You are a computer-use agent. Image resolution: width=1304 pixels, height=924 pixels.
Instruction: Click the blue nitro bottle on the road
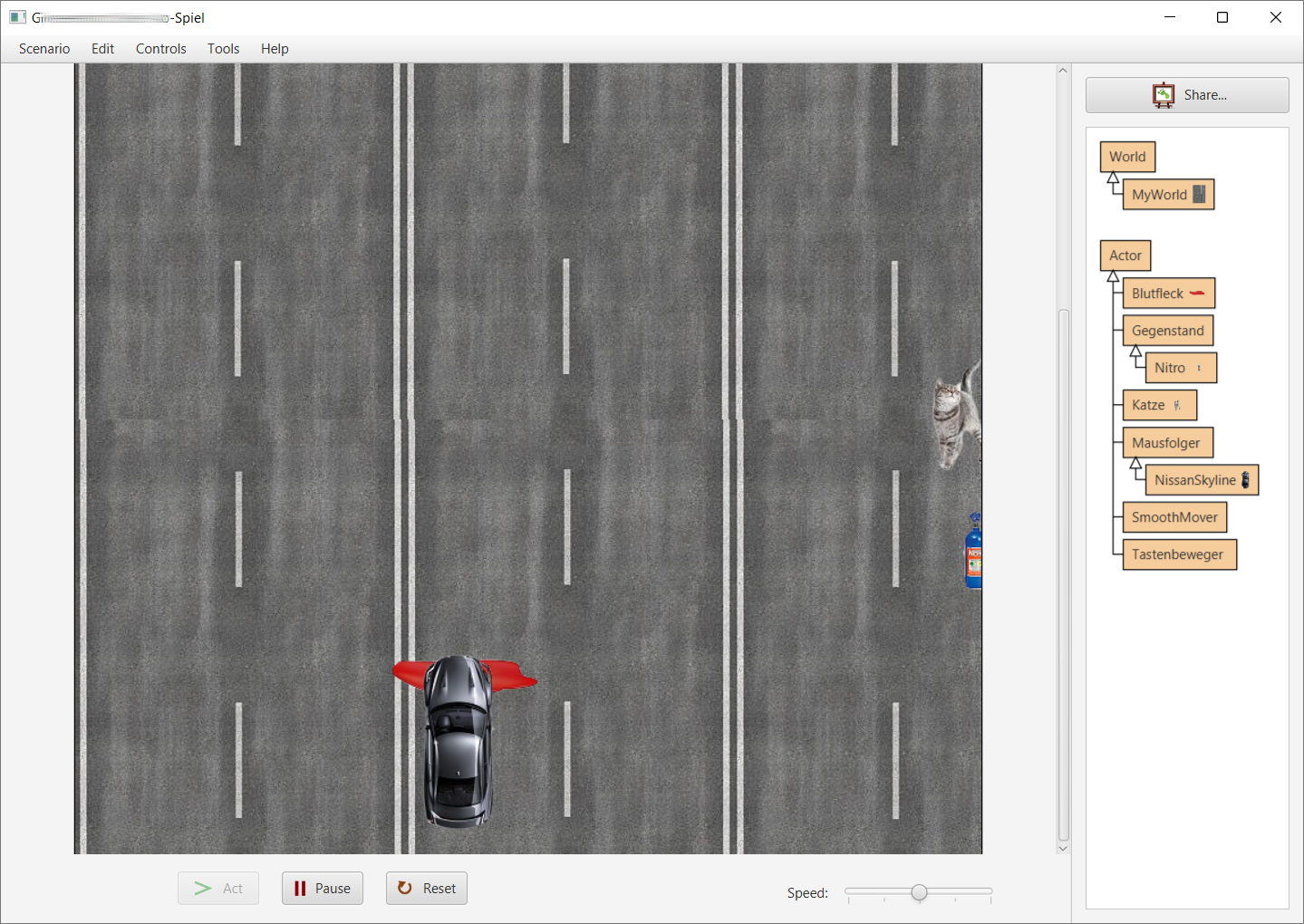973,553
